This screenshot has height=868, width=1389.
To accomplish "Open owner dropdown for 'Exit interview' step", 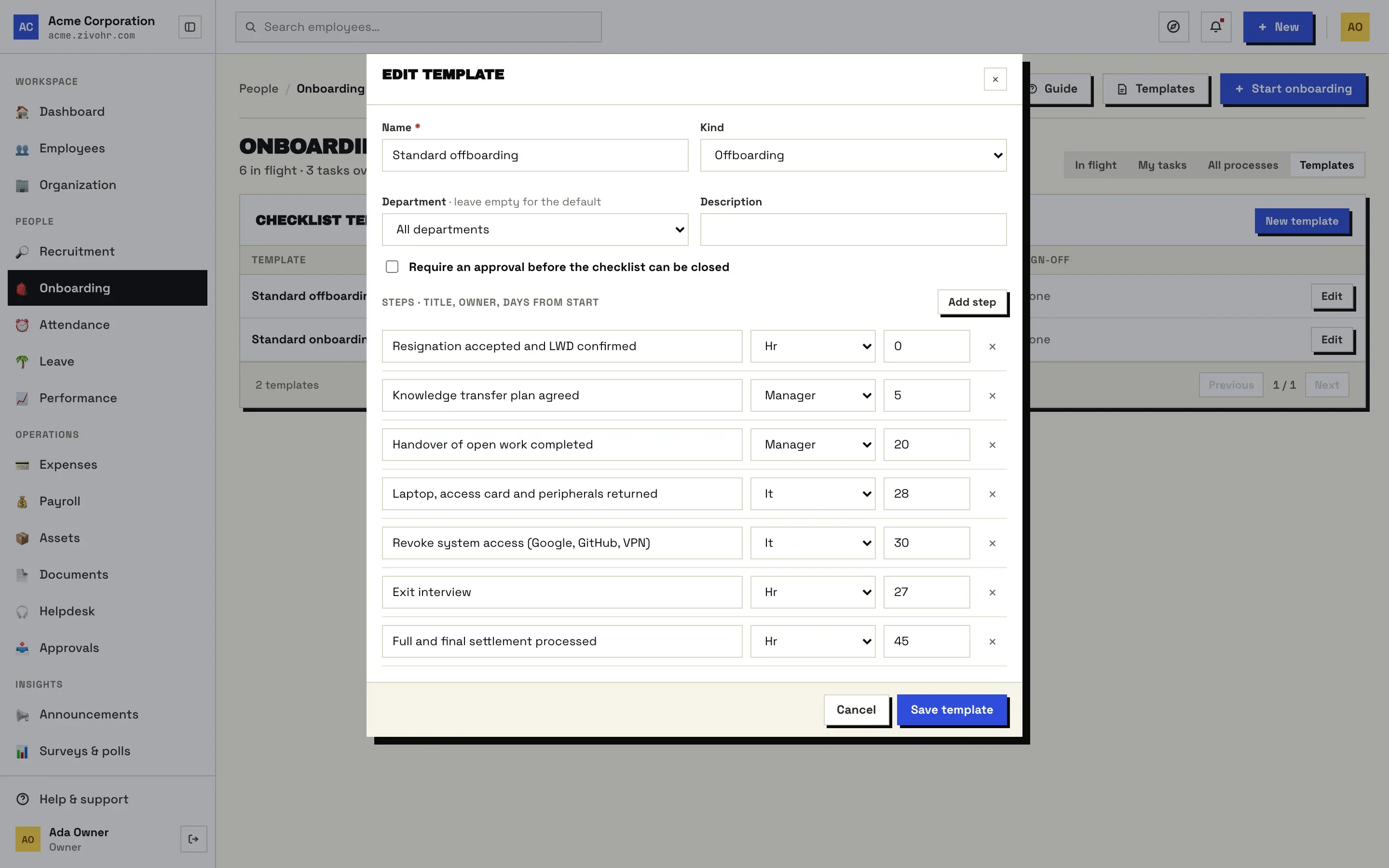I will 813,593.
